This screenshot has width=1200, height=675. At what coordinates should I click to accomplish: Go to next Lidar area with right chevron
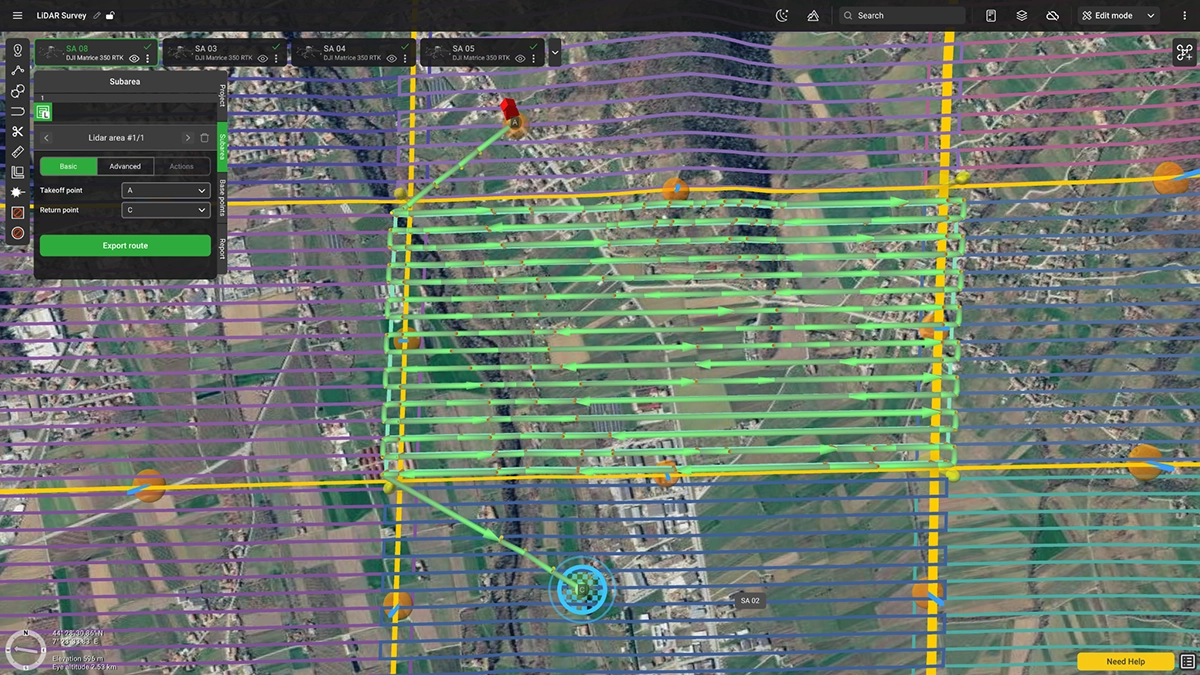[187, 138]
